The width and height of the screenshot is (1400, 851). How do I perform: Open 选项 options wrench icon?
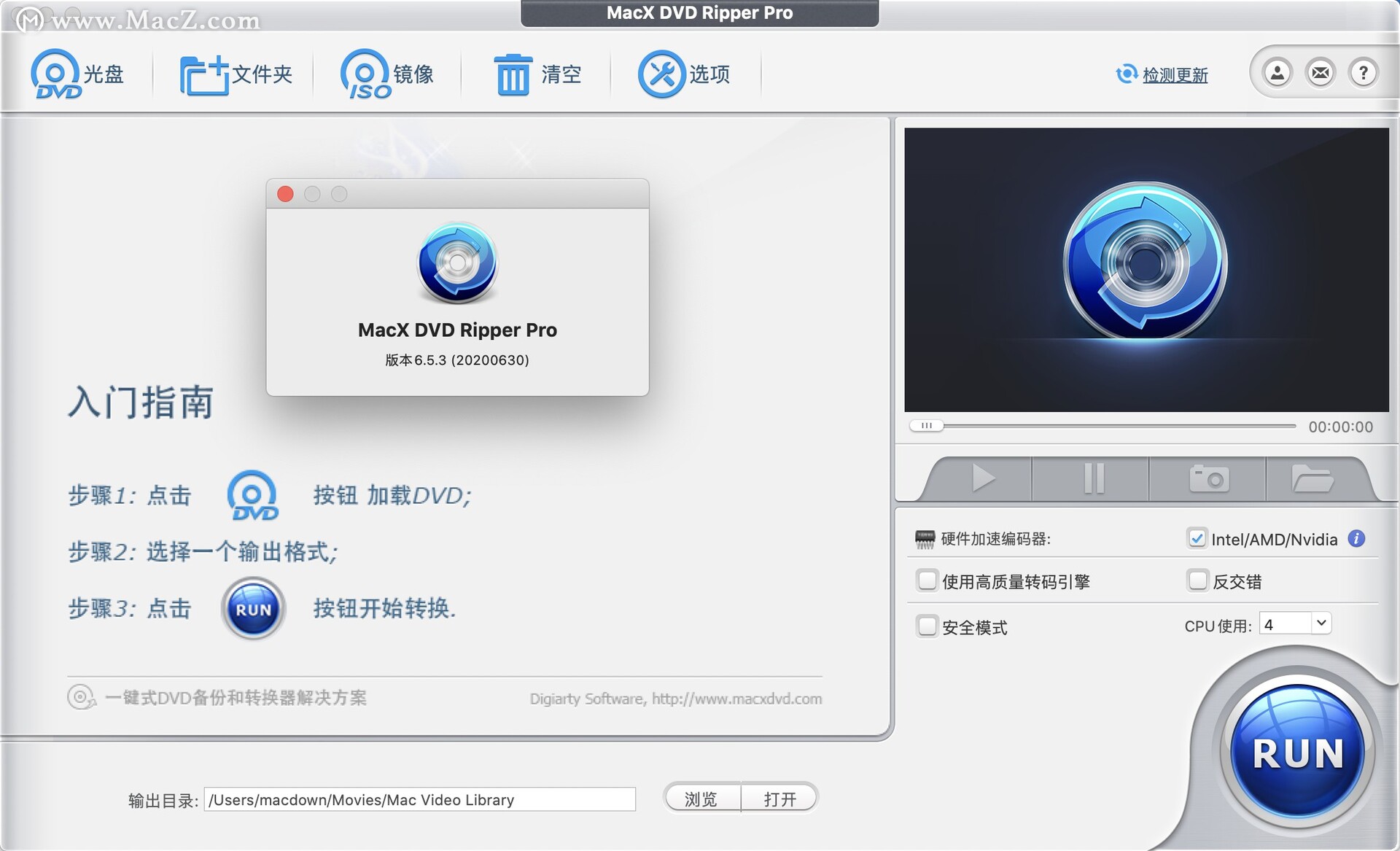pos(684,74)
